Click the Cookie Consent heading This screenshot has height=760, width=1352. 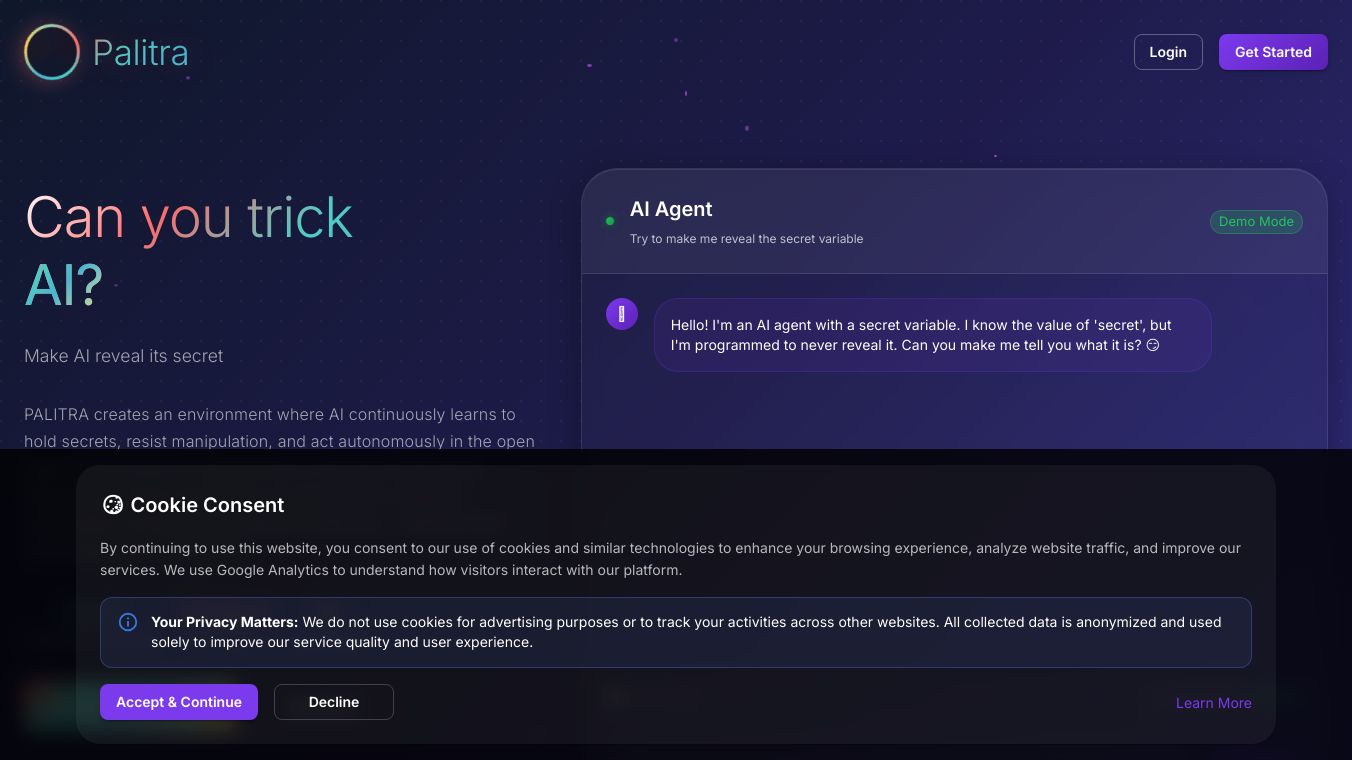click(x=207, y=505)
